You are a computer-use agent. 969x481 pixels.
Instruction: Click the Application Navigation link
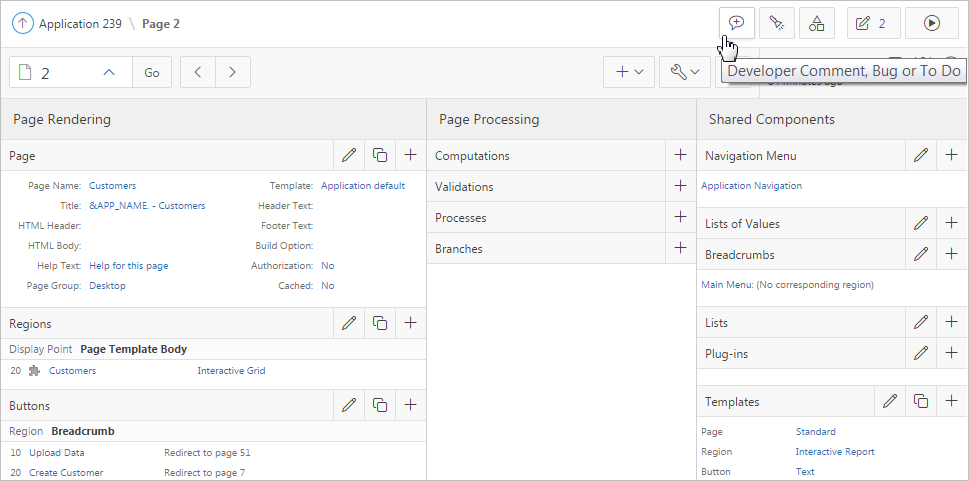click(x=751, y=185)
